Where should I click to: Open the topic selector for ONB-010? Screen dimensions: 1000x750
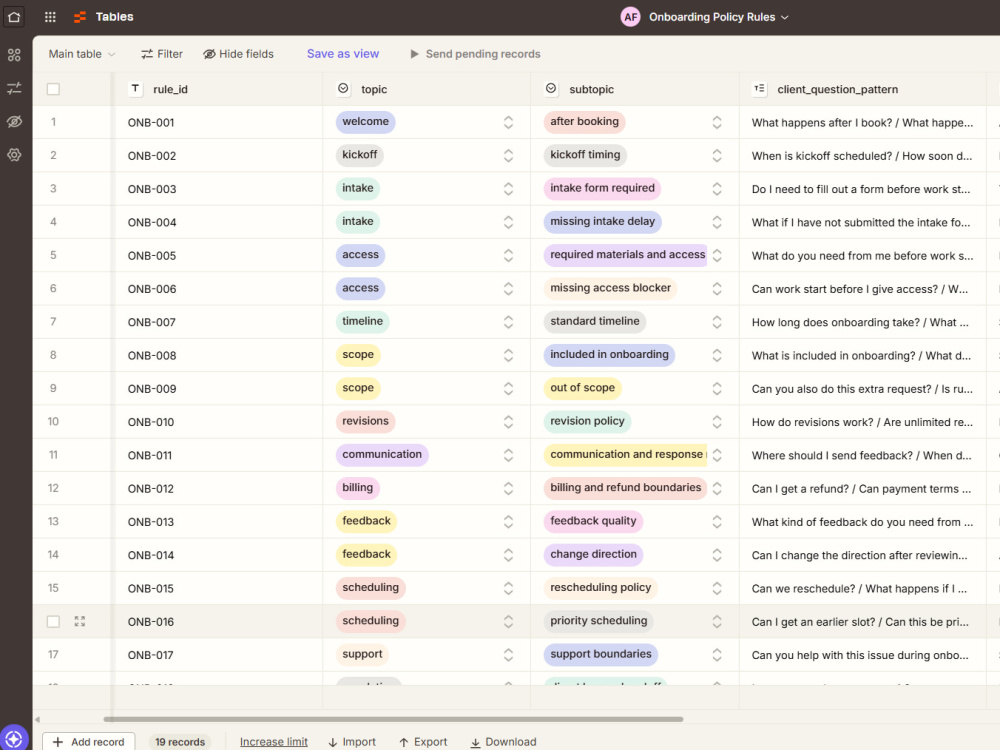[x=508, y=422]
